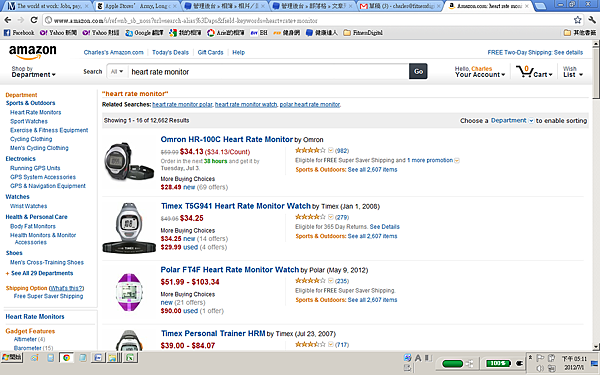Open the Google bookmark in the bookmarks bar
The height and width of the screenshot is (375, 600).
click(144, 33)
